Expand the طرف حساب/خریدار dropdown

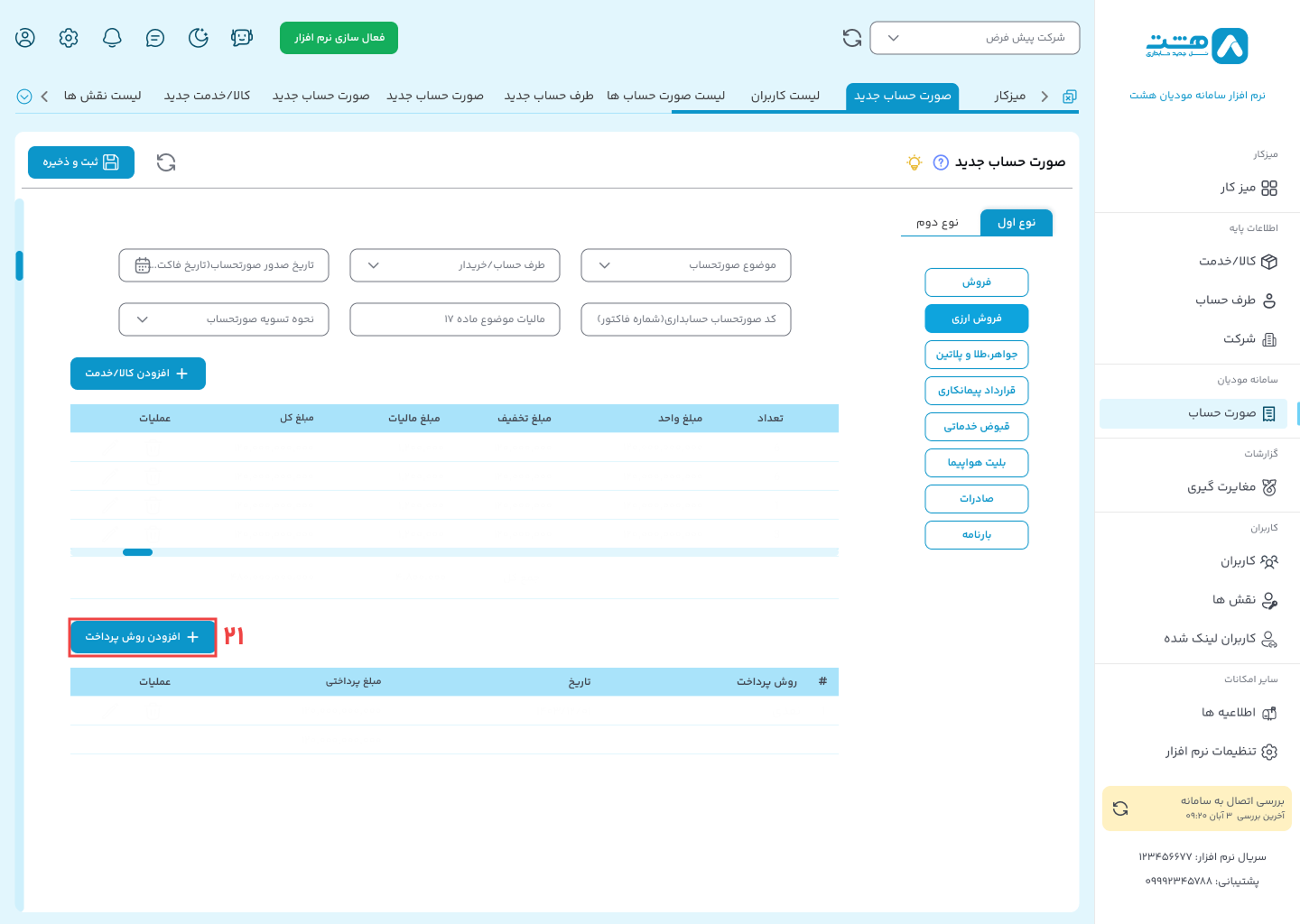(455, 265)
